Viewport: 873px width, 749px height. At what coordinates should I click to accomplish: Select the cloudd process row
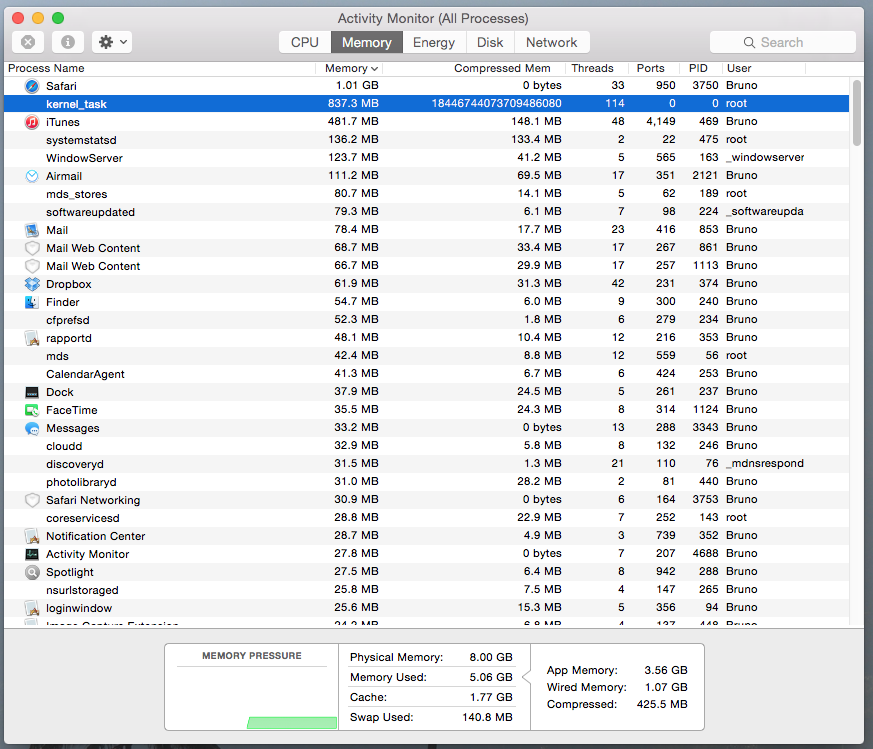(426, 446)
